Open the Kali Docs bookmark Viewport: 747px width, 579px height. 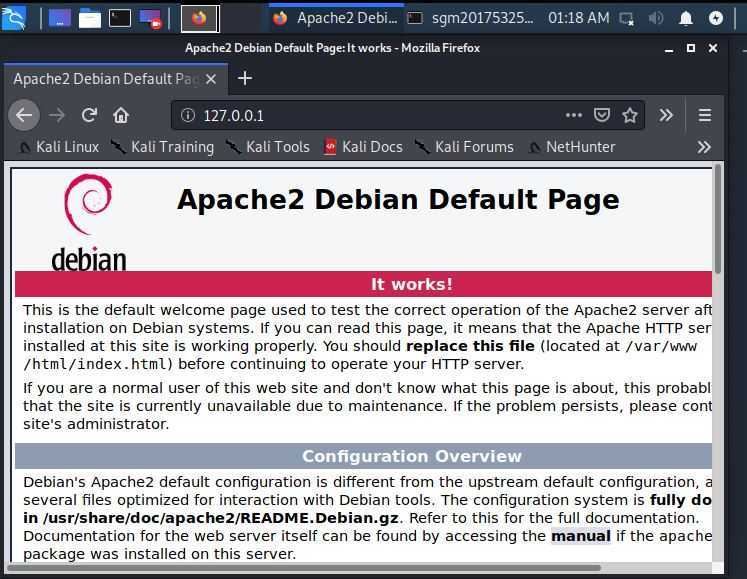[363, 147]
